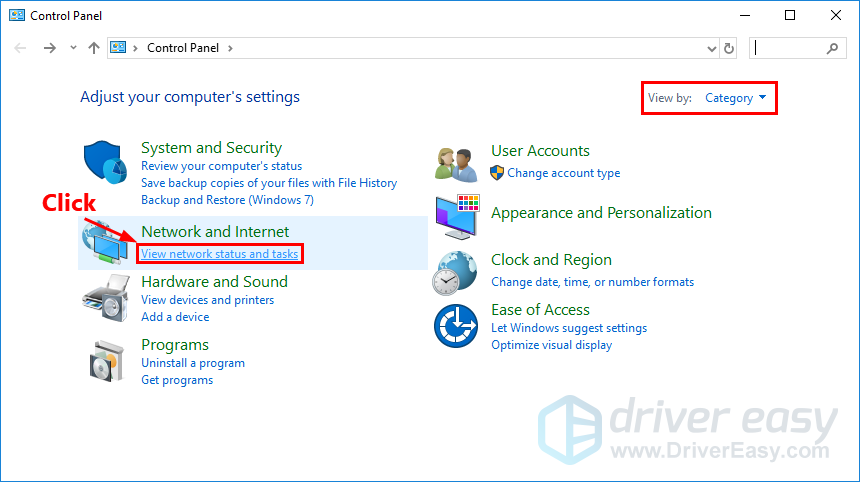Image resolution: width=860 pixels, height=482 pixels.
Task: Refresh the Control Panel address bar
Action: 729,48
